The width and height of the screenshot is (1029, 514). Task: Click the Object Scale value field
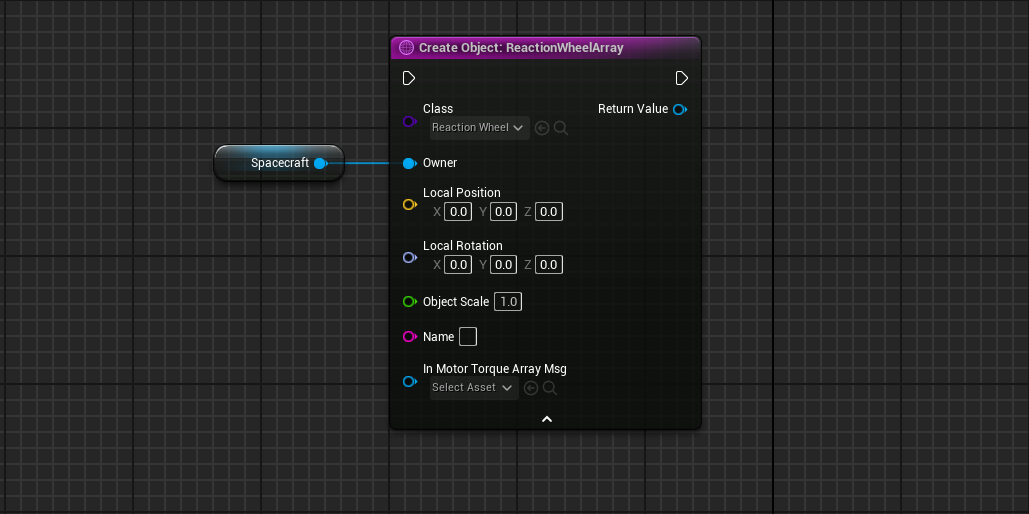pos(508,302)
